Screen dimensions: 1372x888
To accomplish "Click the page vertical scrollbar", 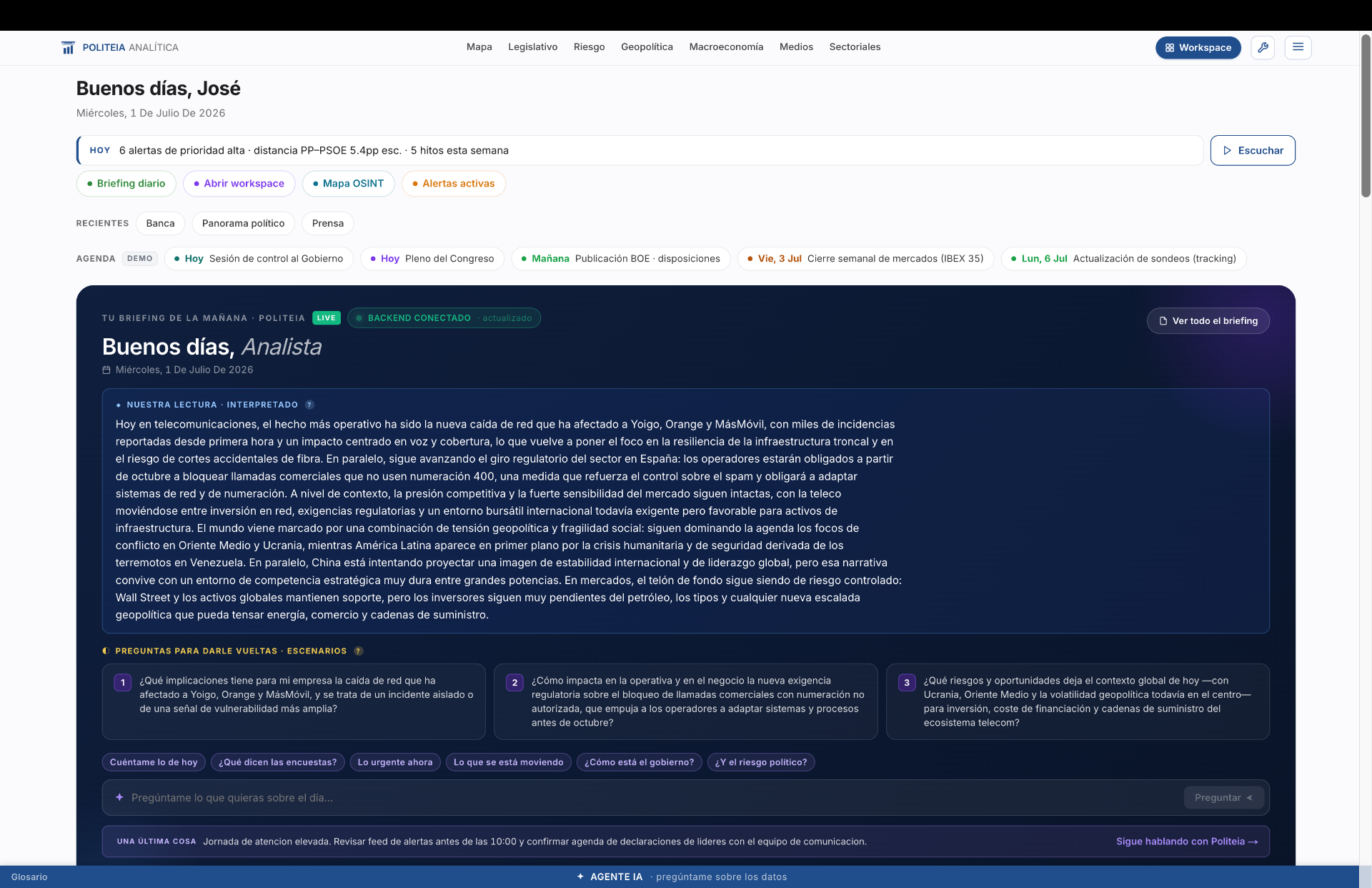I will point(1366,114).
